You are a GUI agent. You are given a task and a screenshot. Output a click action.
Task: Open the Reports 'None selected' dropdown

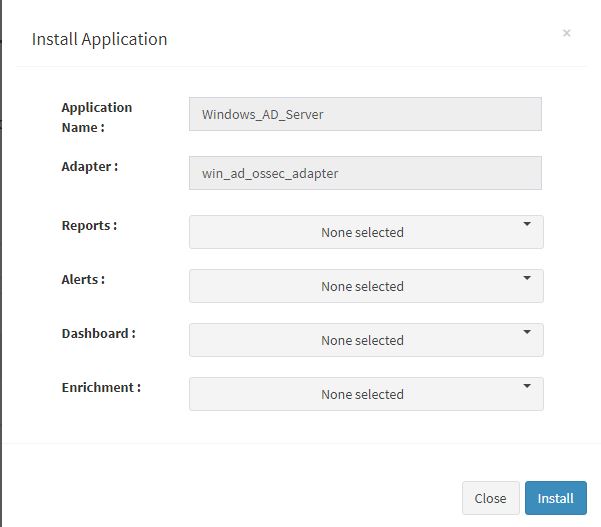pos(366,232)
